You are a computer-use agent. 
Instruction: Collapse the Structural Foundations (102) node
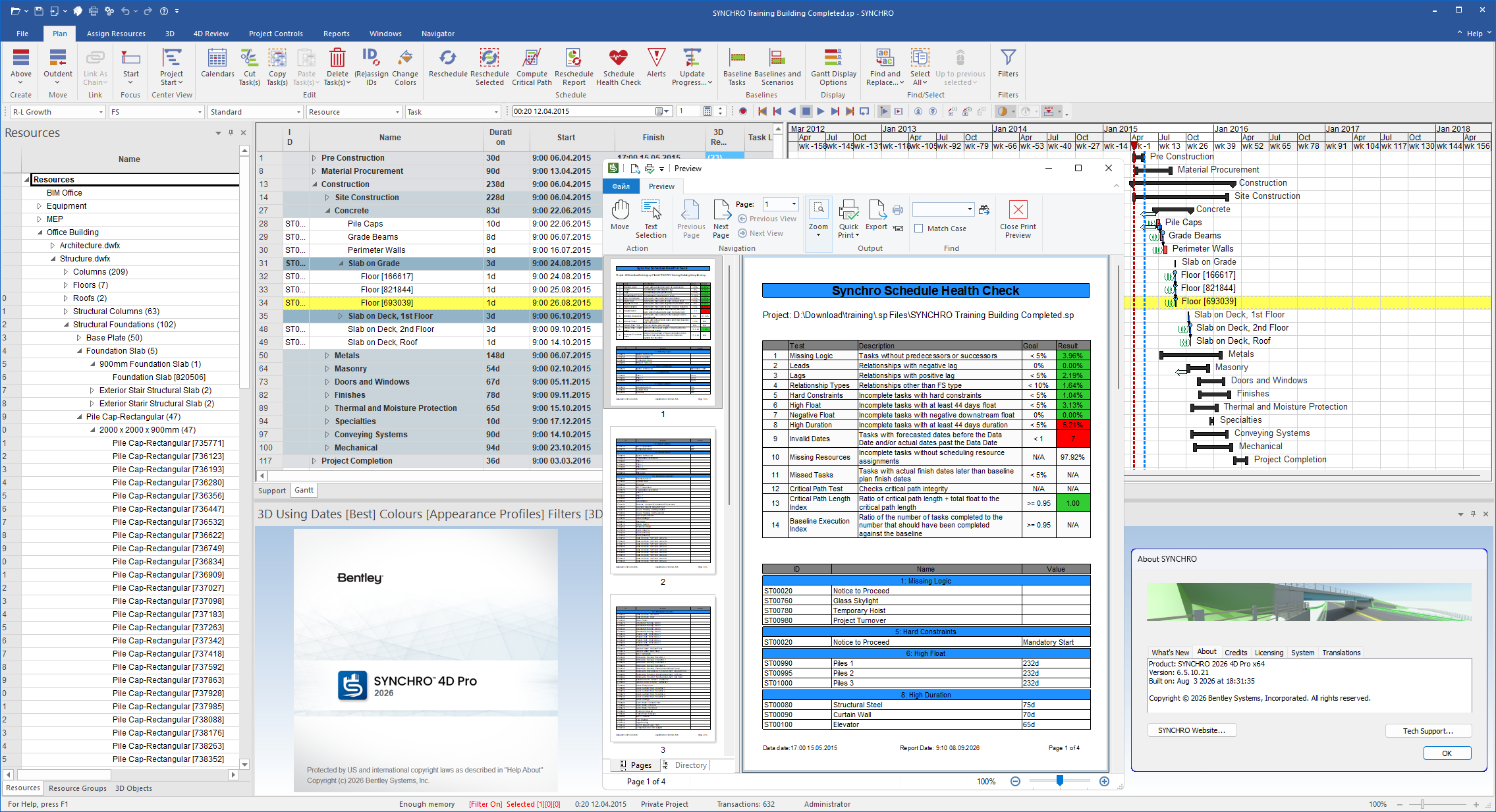[x=66, y=325]
